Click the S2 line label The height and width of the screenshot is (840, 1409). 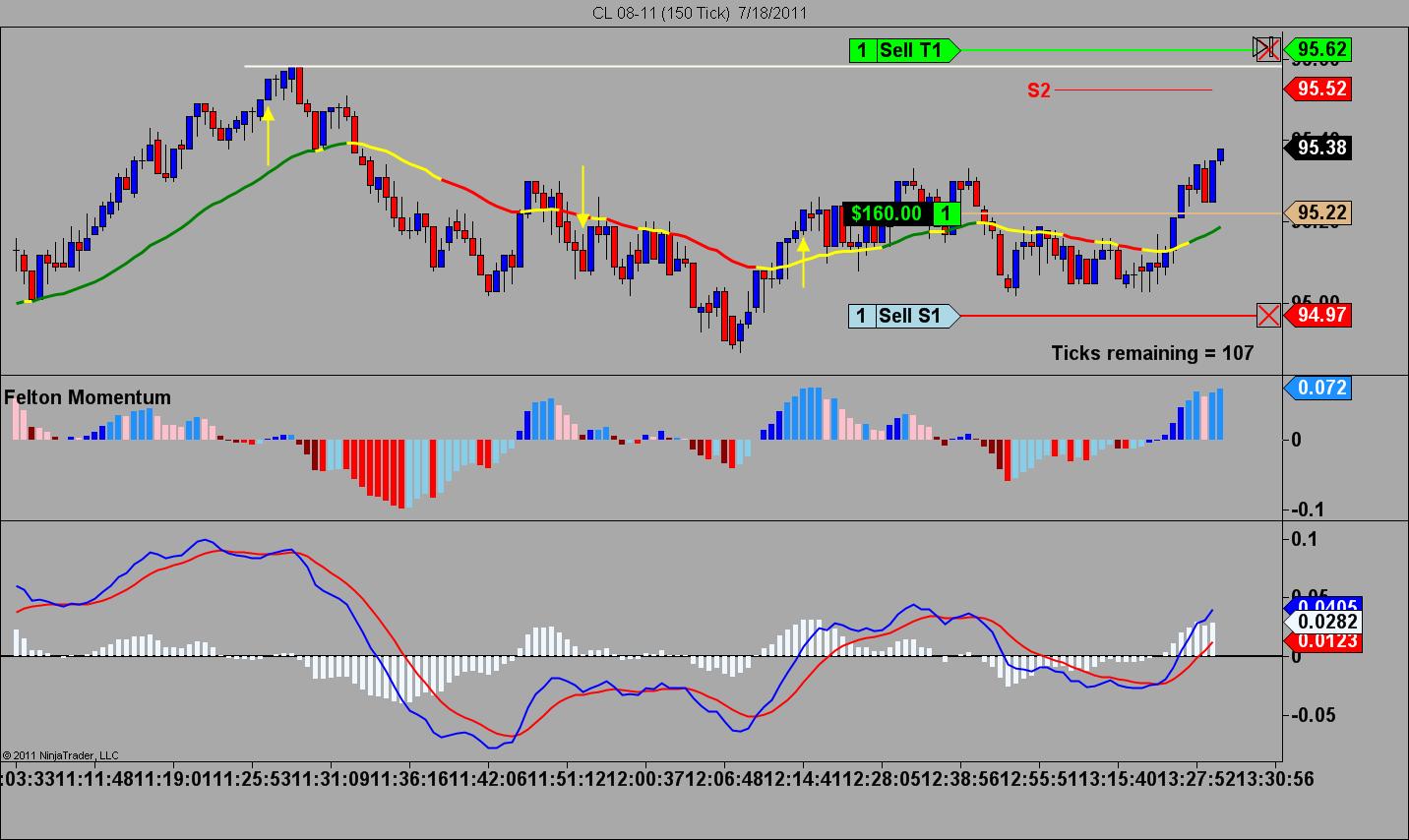1039,90
